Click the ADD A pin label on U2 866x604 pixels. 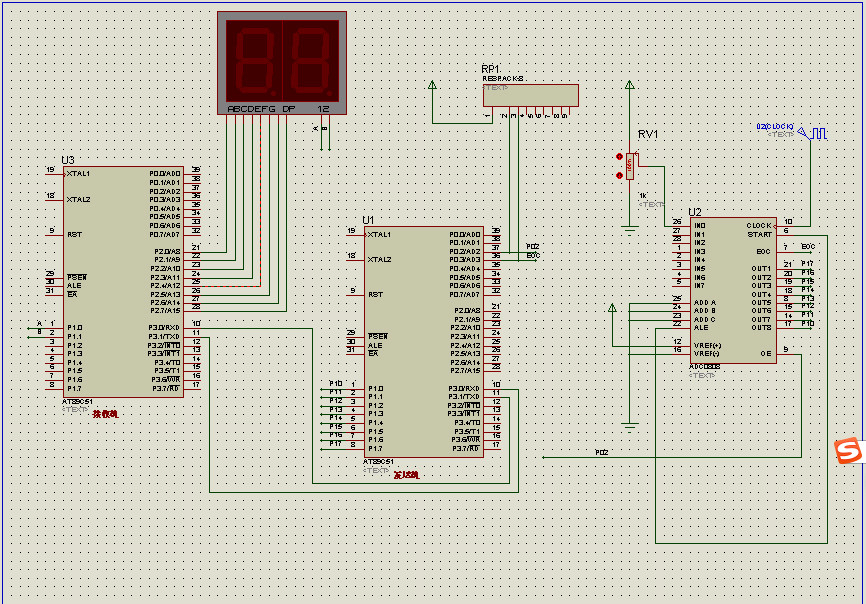pyautogui.click(x=705, y=303)
